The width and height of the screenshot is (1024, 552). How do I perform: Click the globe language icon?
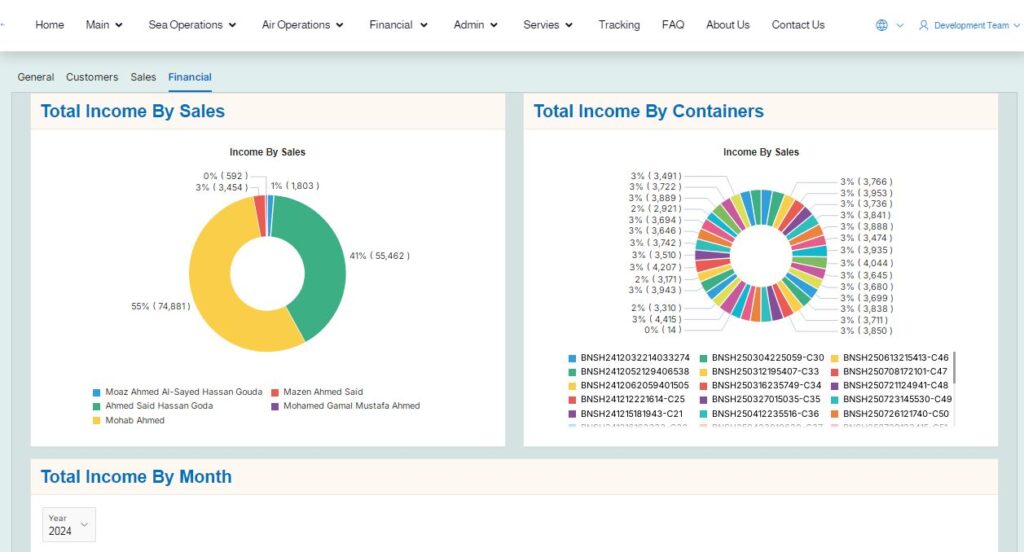tap(881, 25)
